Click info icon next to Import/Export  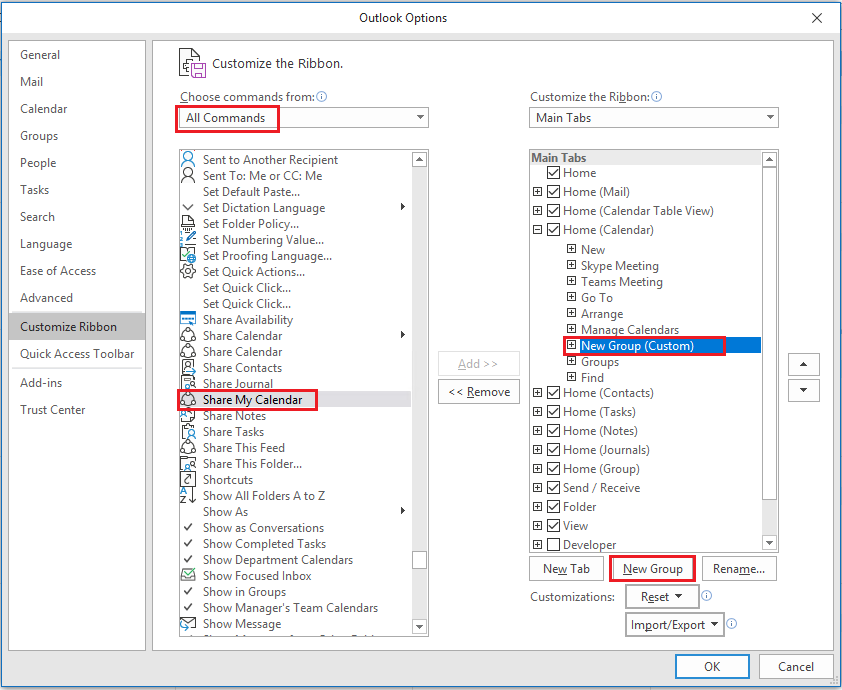(x=731, y=623)
